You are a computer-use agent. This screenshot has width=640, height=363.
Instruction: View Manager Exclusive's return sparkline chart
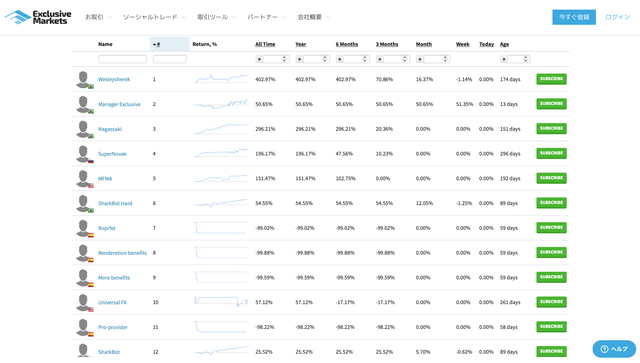pos(221,104)
